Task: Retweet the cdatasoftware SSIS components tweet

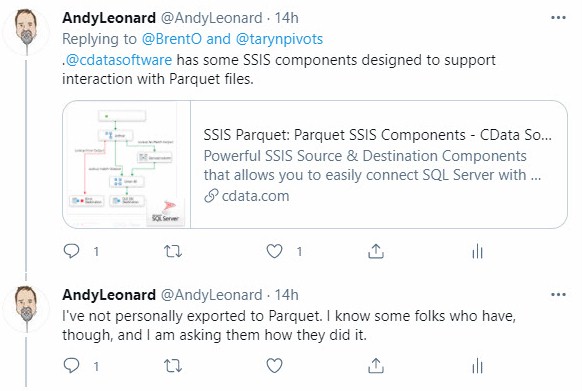Action: (x=173, y=251)
